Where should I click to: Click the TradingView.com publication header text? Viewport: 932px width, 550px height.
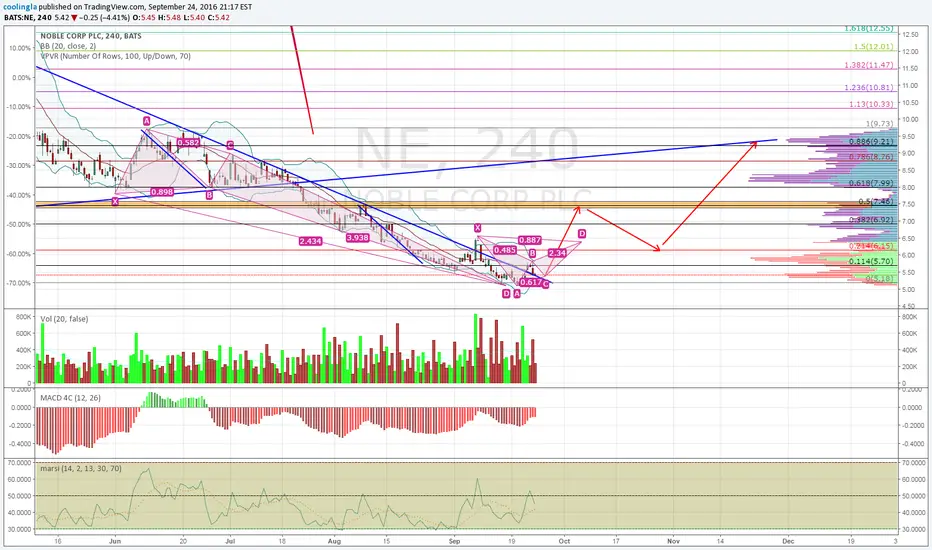coord(127,7)
